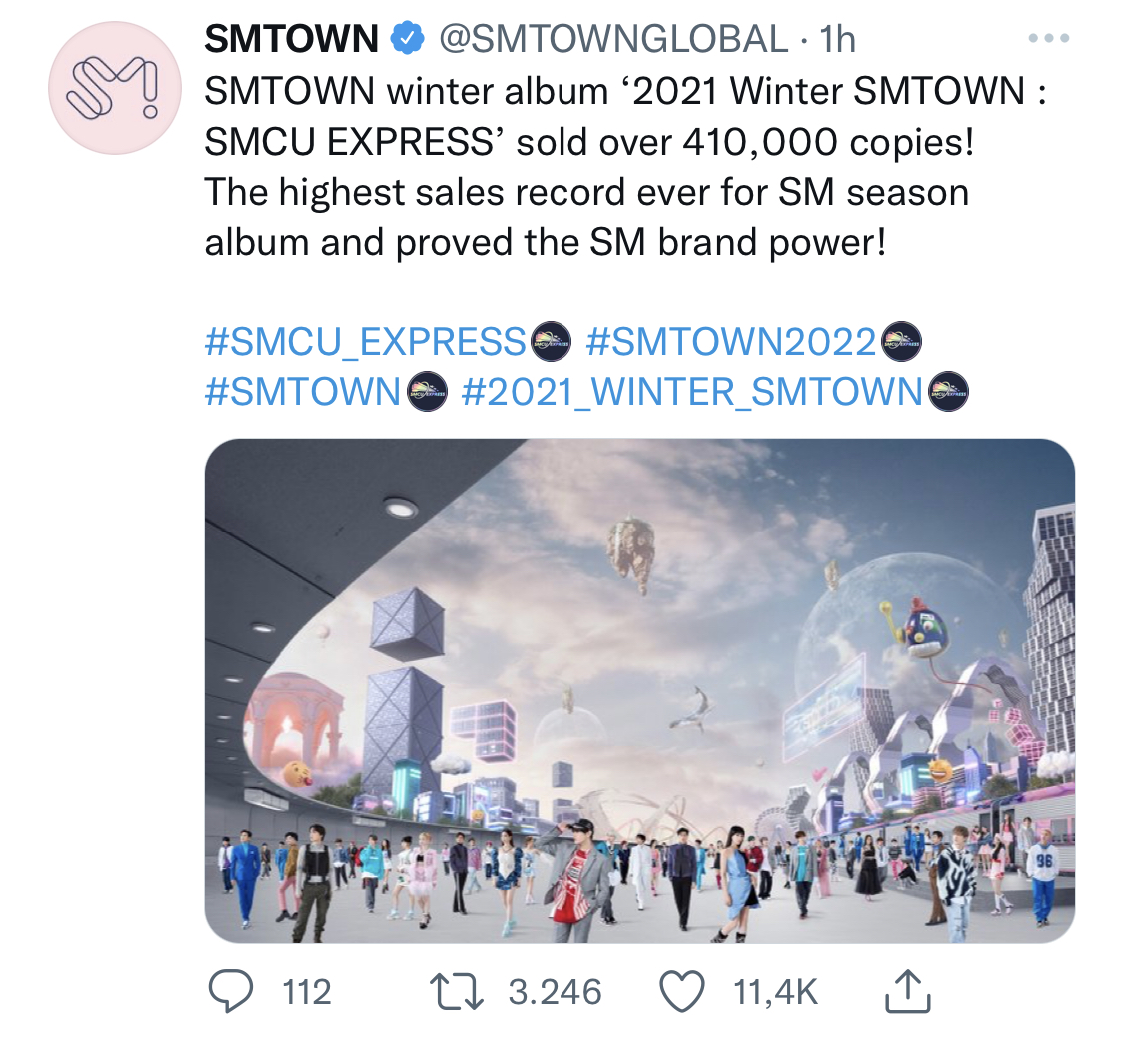Viewport: 1124px width, 1064px height.
Task: Open the SM logo profile avatar
Action: click(115, 89)
